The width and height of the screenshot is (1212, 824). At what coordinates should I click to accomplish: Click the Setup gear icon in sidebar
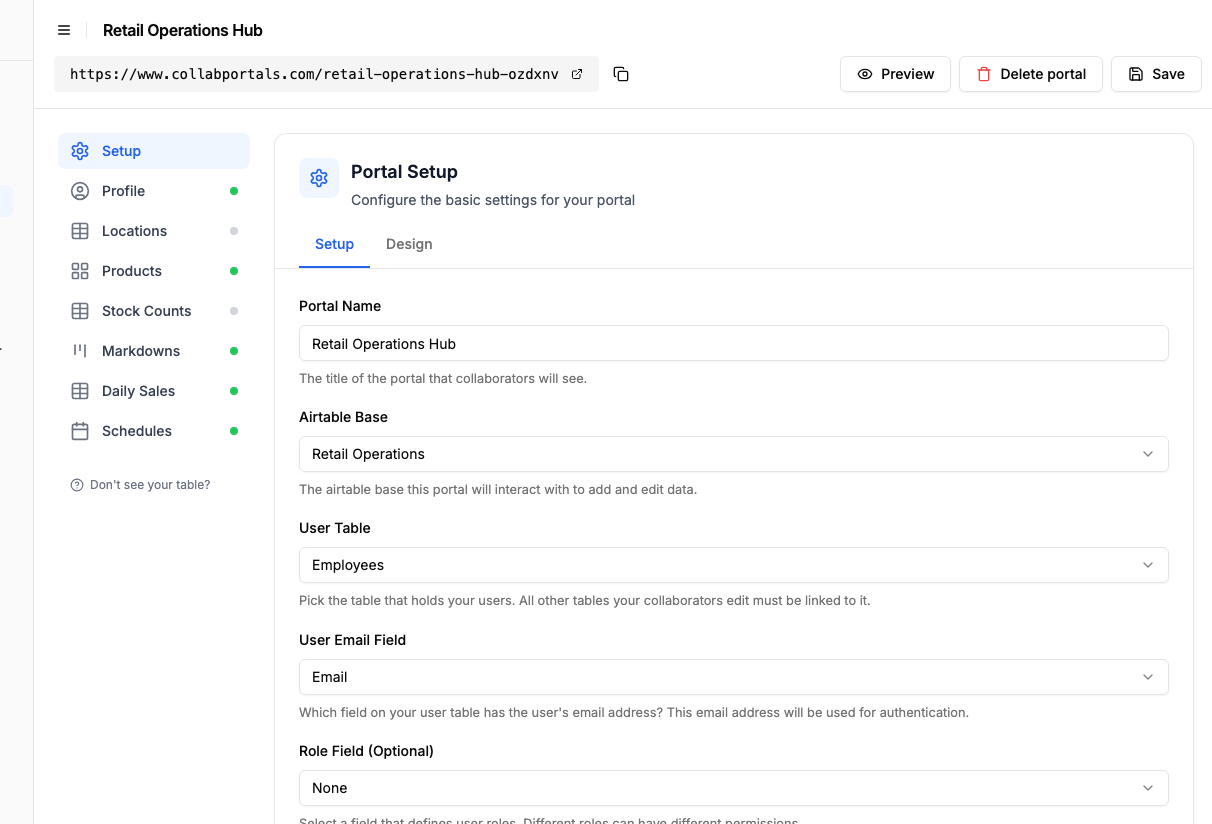[x=80, y=151]
